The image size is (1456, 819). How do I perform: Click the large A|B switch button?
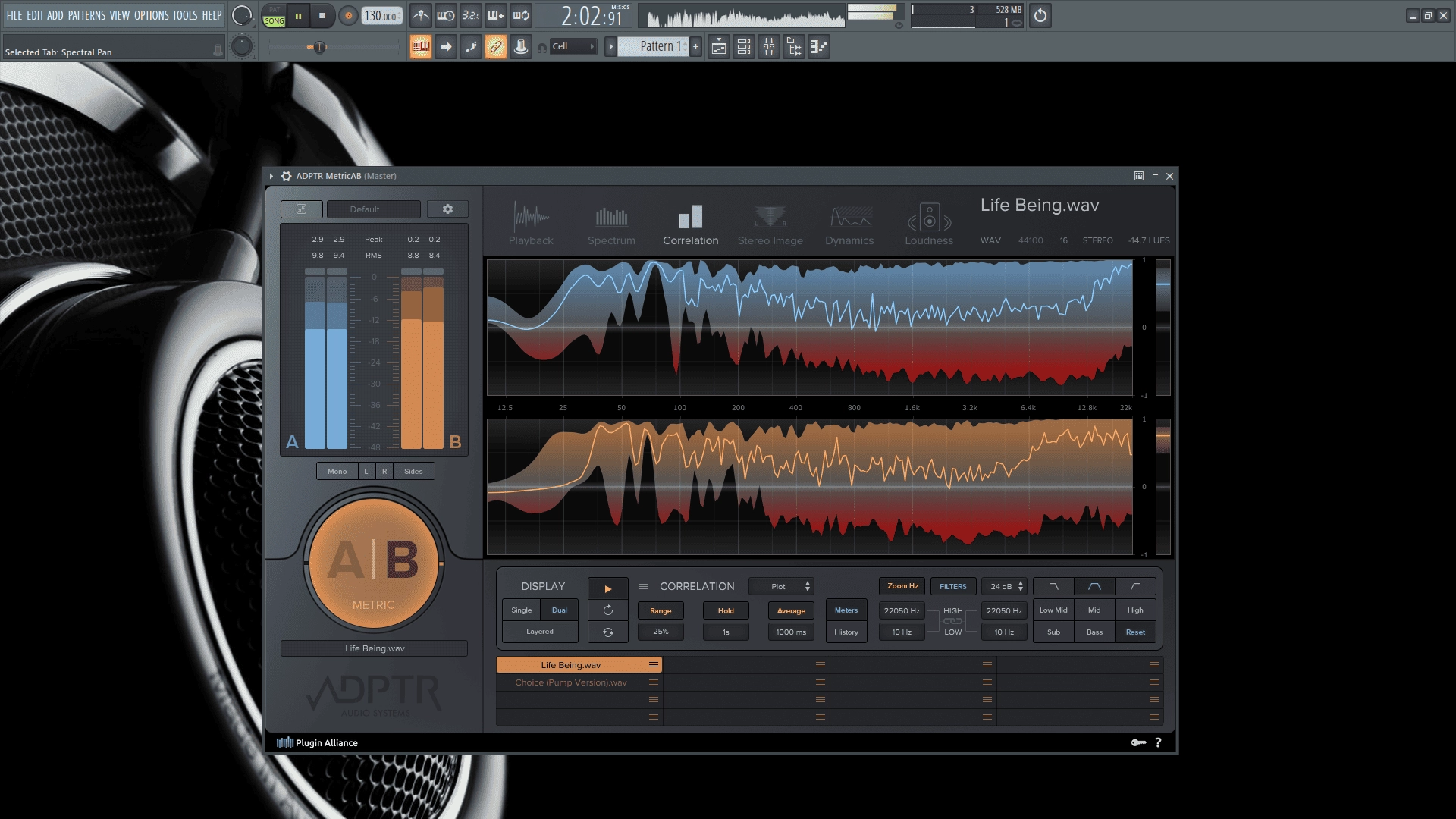click(373, 563)
